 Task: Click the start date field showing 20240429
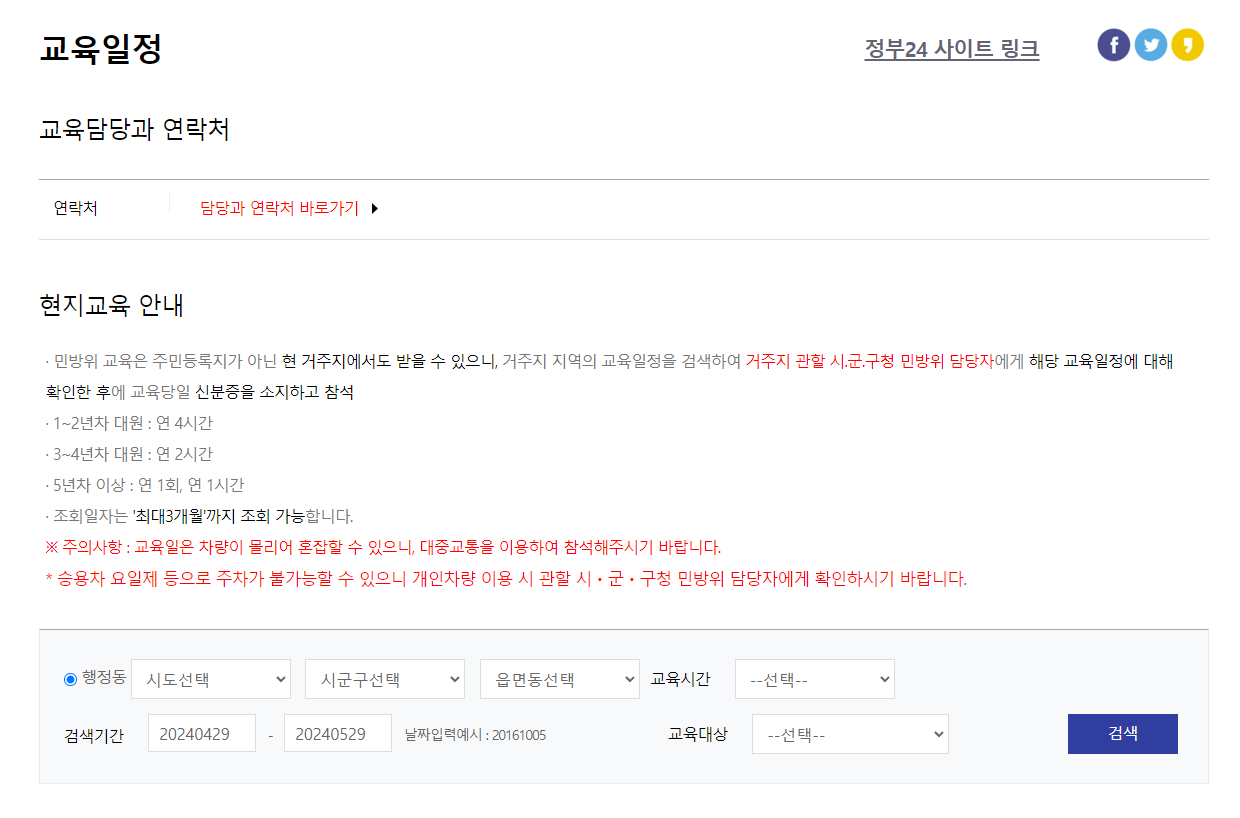coord(201,733)
